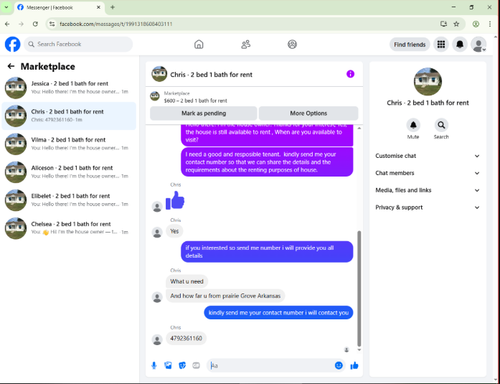
Task: Search in conversation magnifier icon
Action: (441, 125)
